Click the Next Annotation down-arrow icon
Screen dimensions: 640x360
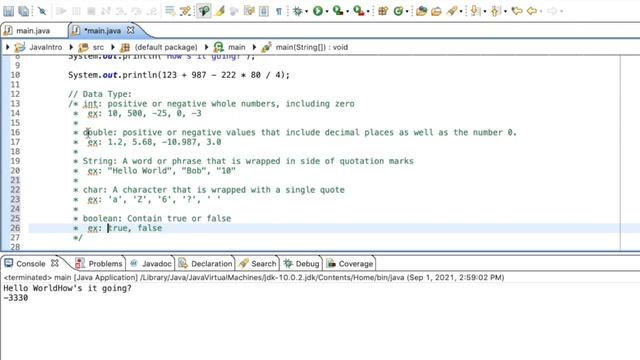(x=475, y=11)
